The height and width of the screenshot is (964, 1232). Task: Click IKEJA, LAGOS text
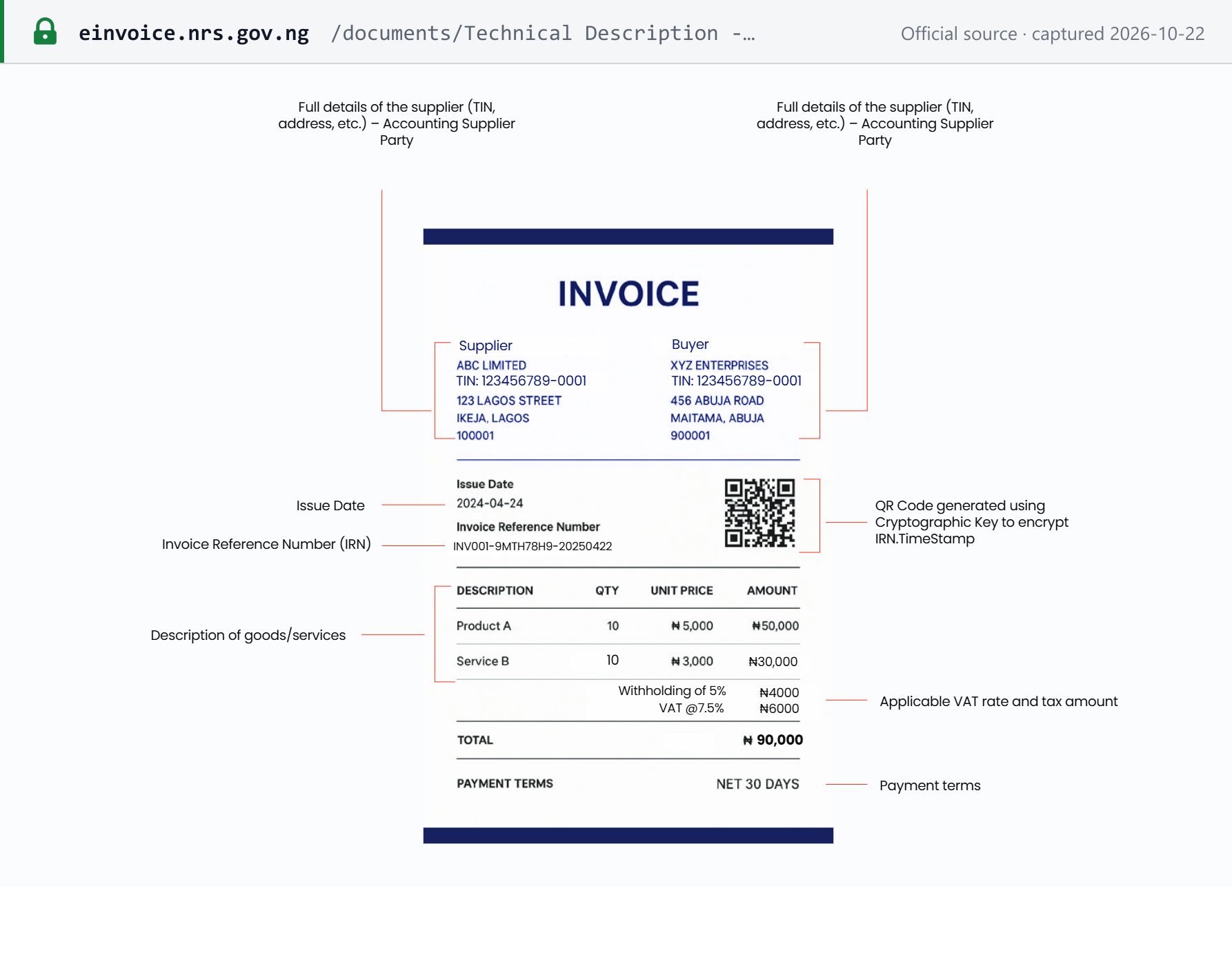pyautogui.click(x=493, y=418)
